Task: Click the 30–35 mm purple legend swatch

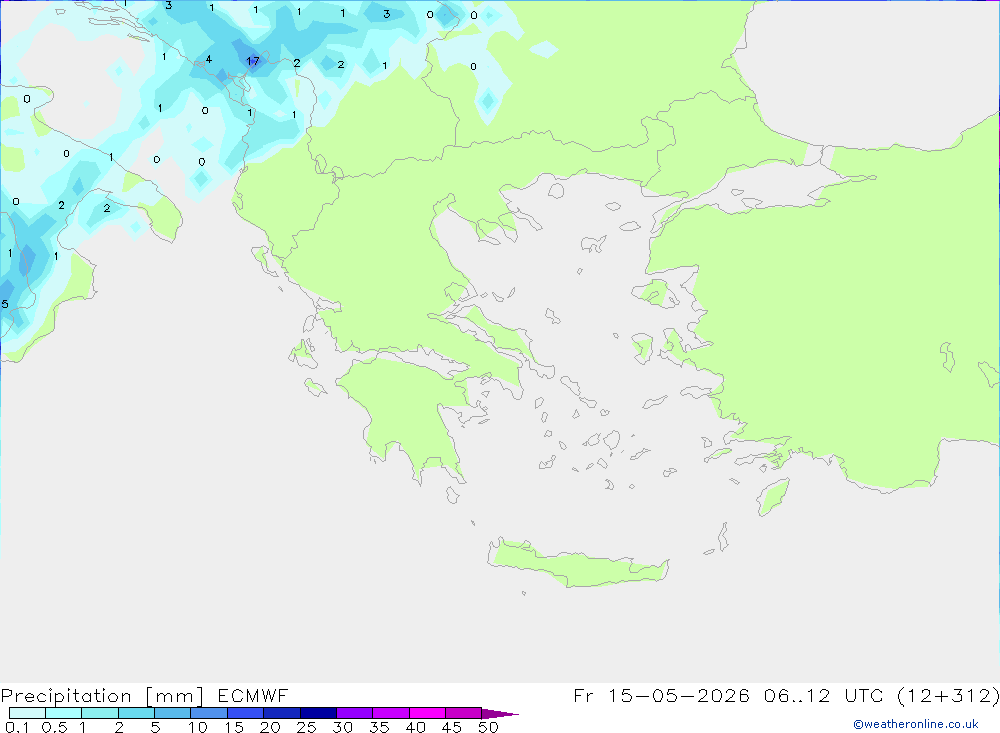Action: point(355,713)
